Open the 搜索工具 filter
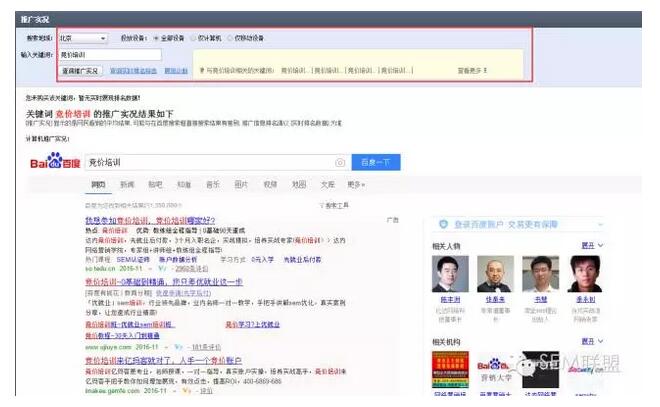This screenshot has height=407, width=660. click(334, 205)
